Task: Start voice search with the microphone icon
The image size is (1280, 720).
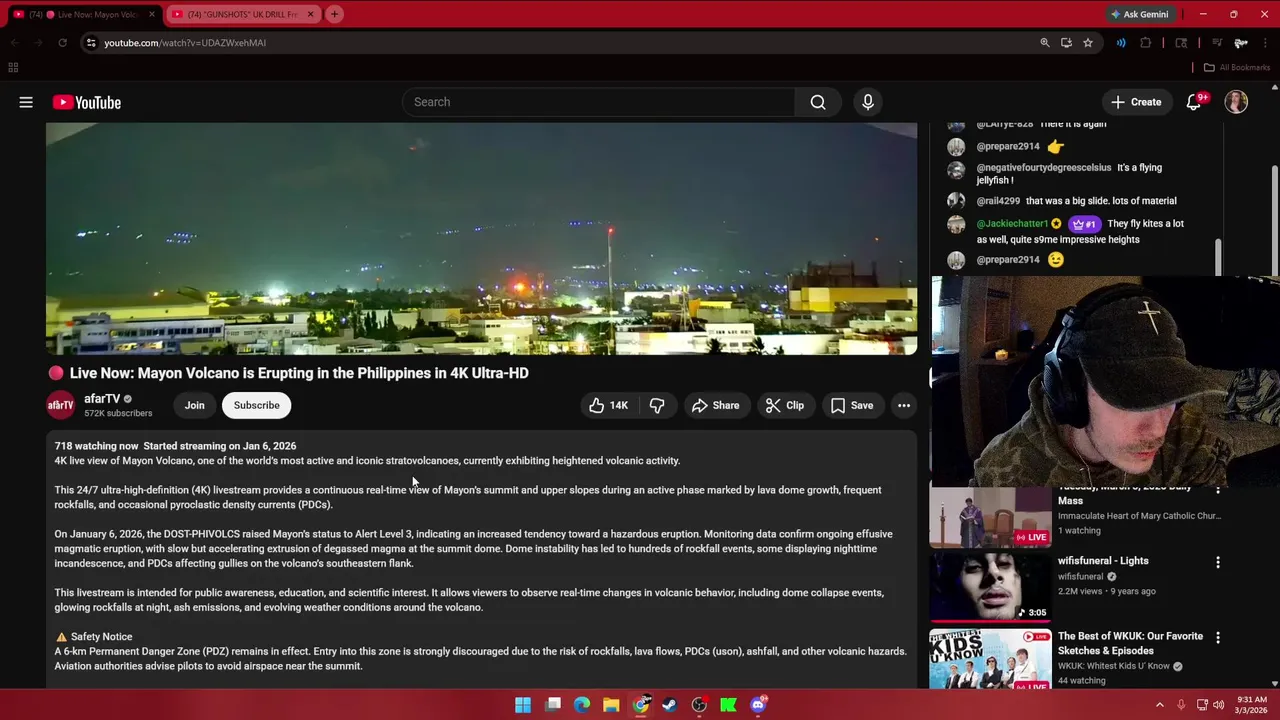Action: point(868,102)
